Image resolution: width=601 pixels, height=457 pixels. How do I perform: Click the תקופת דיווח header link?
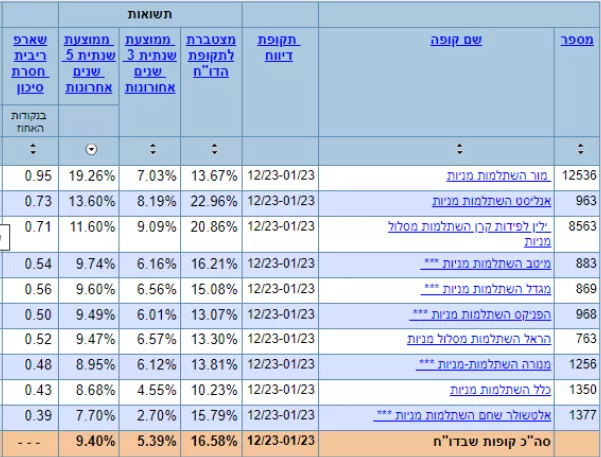pyautogui.click(x=280, y=47)
